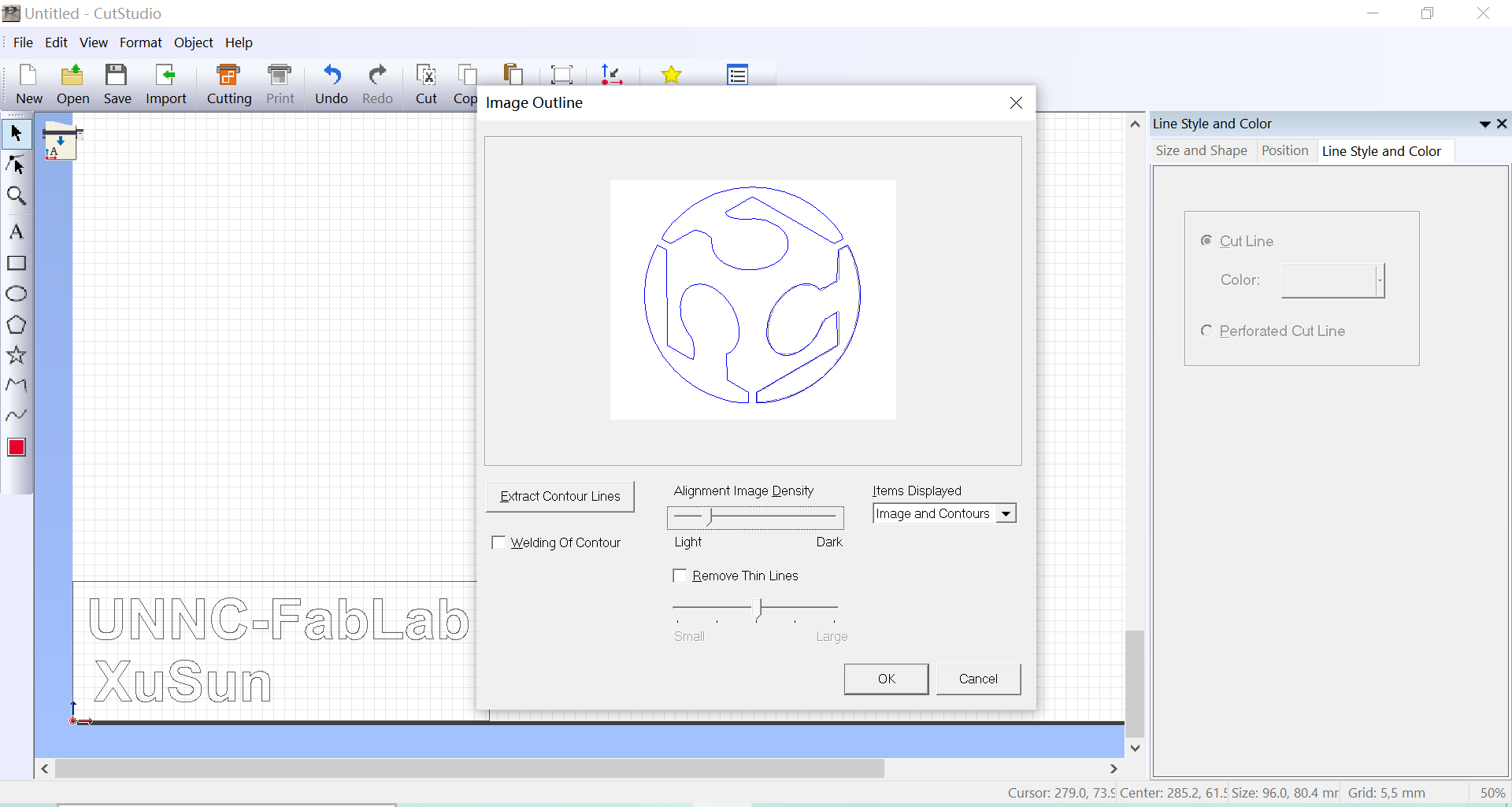Click the Import toolbar icon
This screenshot has height=807, width=1512.
click(166, 84)
